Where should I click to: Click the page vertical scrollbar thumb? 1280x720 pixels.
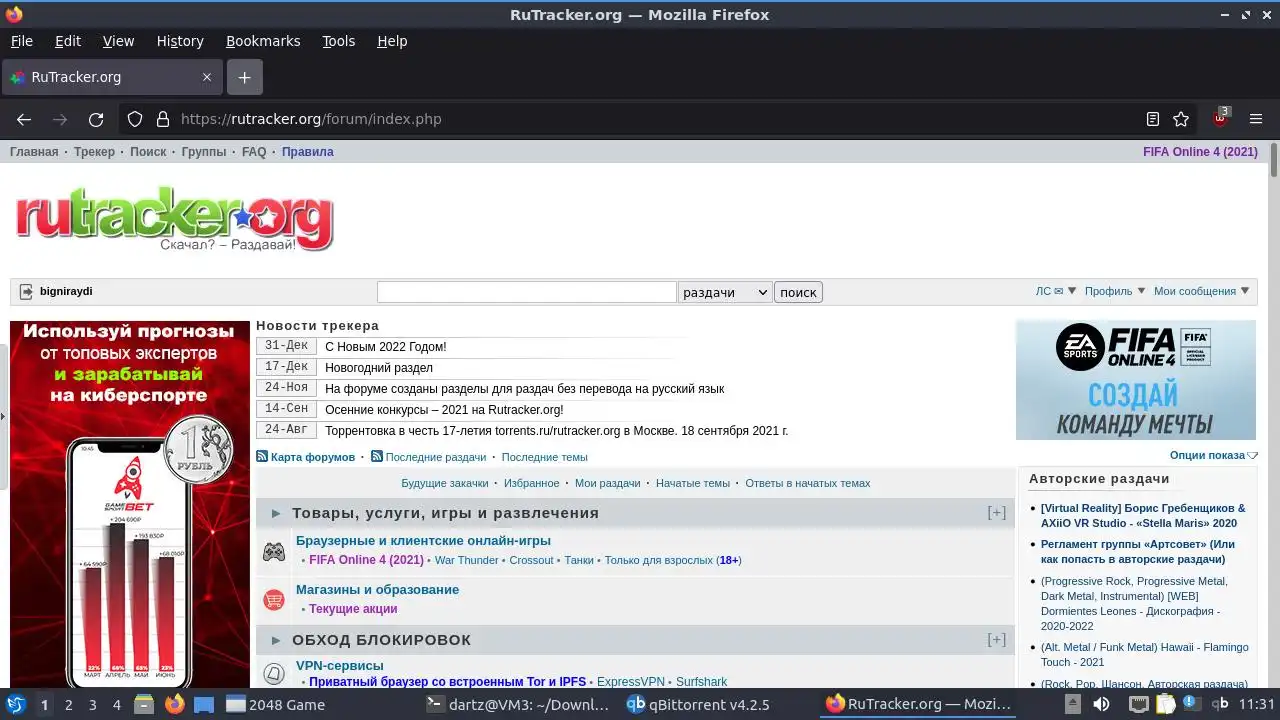pyautogui.click(x=1274, y=161)
